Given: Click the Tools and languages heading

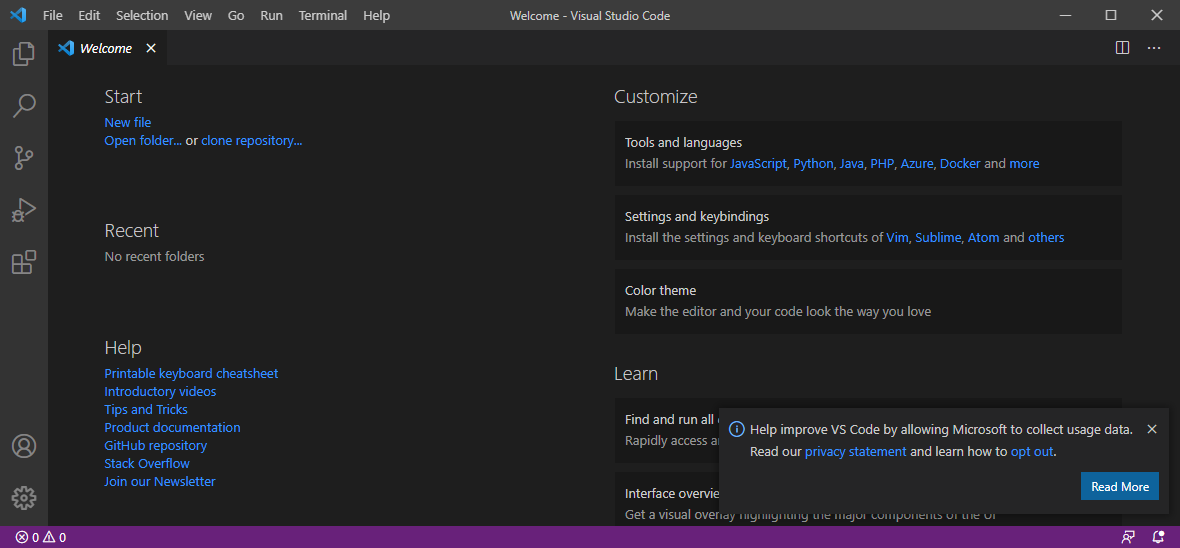Looking at the screenshot, I should (x=683, y=142).
